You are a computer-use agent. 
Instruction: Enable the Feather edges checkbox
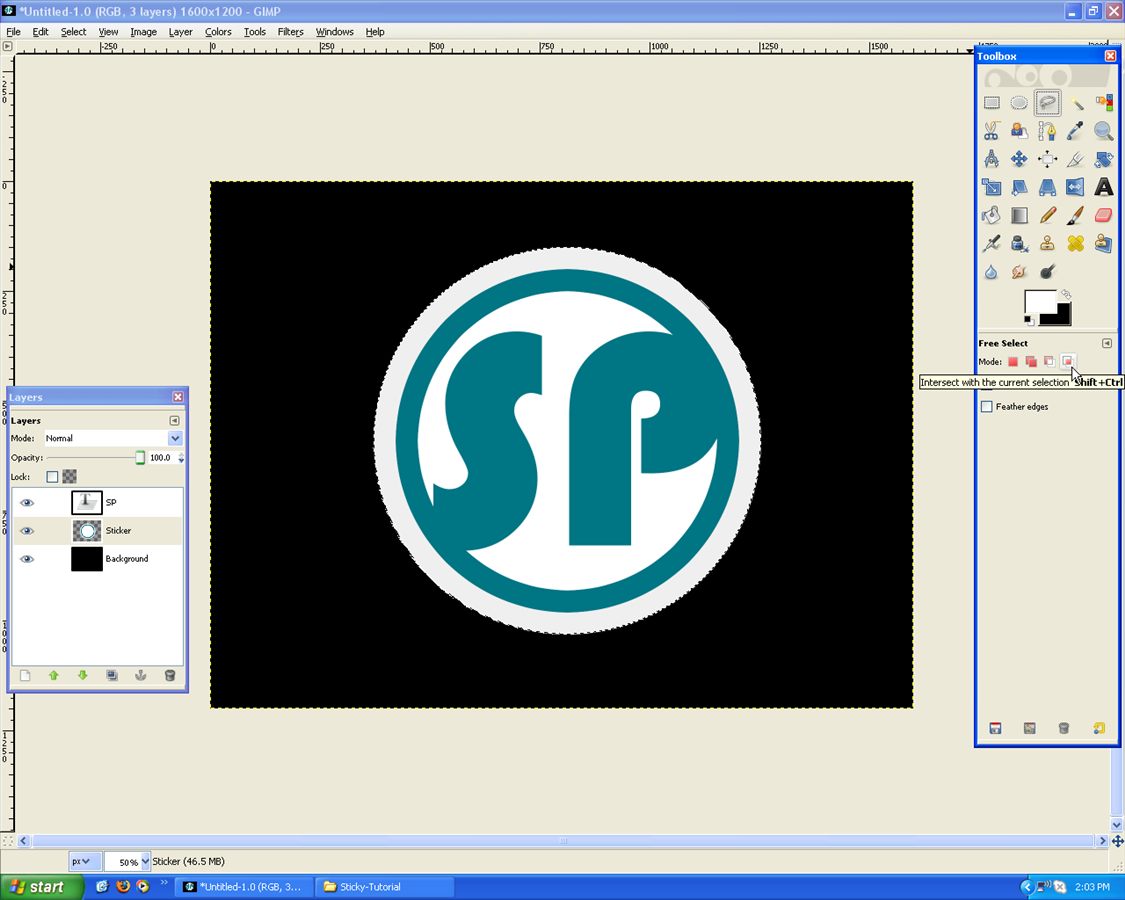987,407
